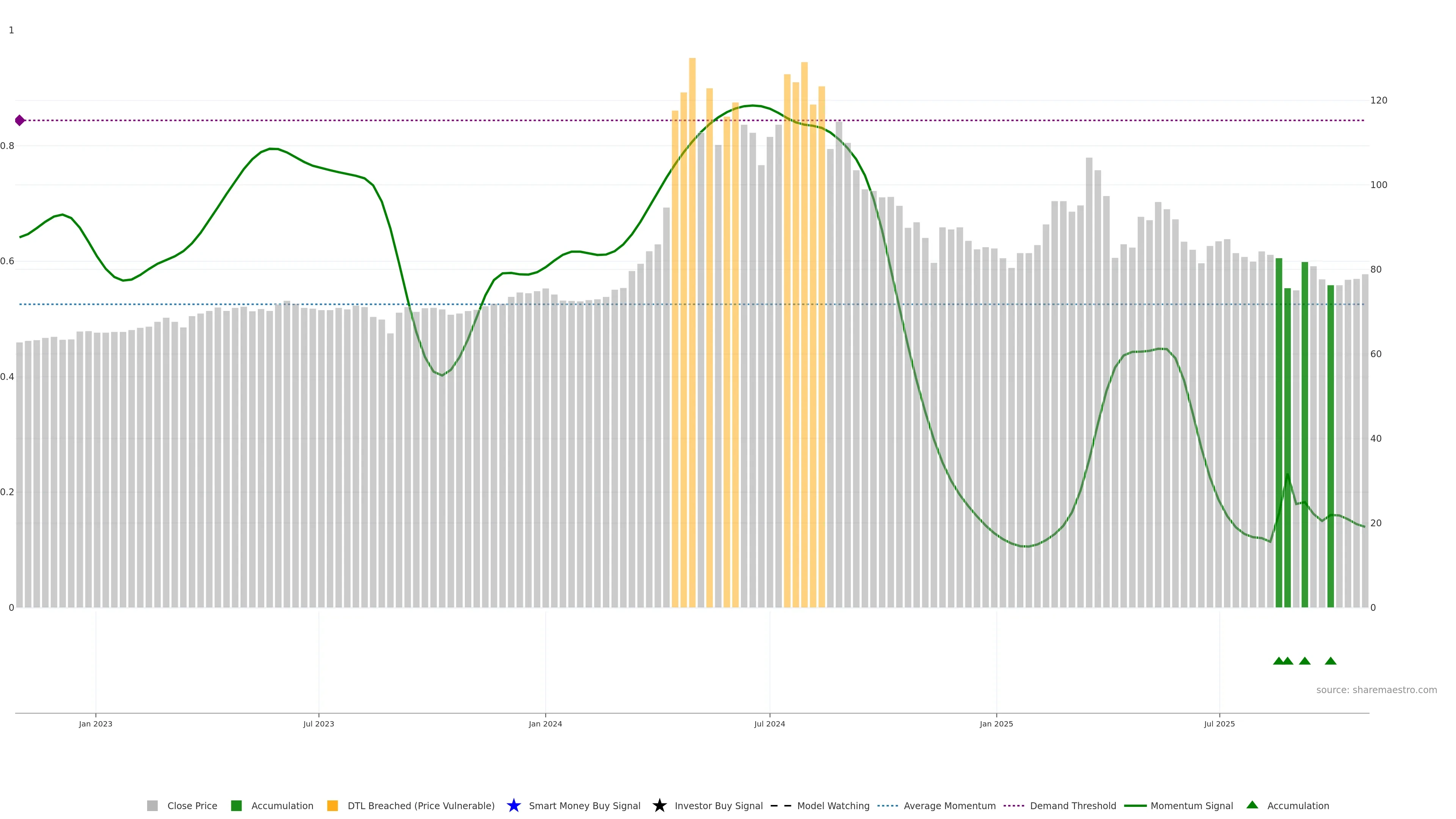Click the Jan 2024 axis label
The width and height of the screenshot is (1456, 819).
pos(545,724)
